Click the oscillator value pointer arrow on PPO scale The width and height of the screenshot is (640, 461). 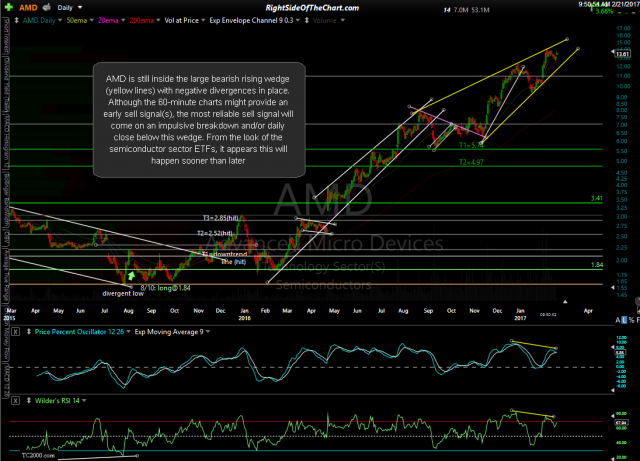(x=612, y=347)
